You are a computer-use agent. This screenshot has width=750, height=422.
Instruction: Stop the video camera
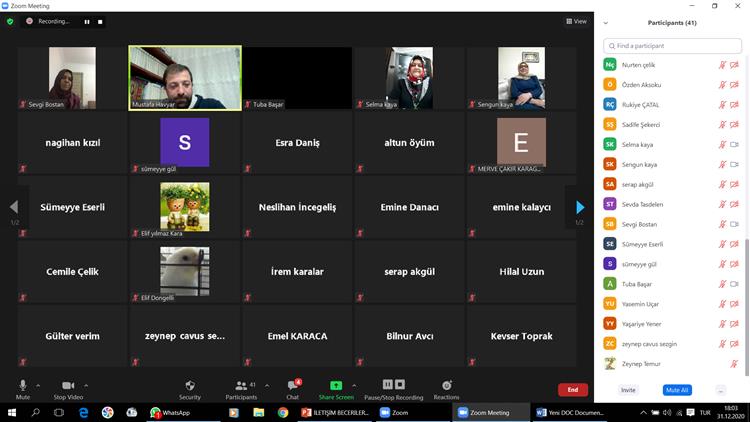point(68,389)
